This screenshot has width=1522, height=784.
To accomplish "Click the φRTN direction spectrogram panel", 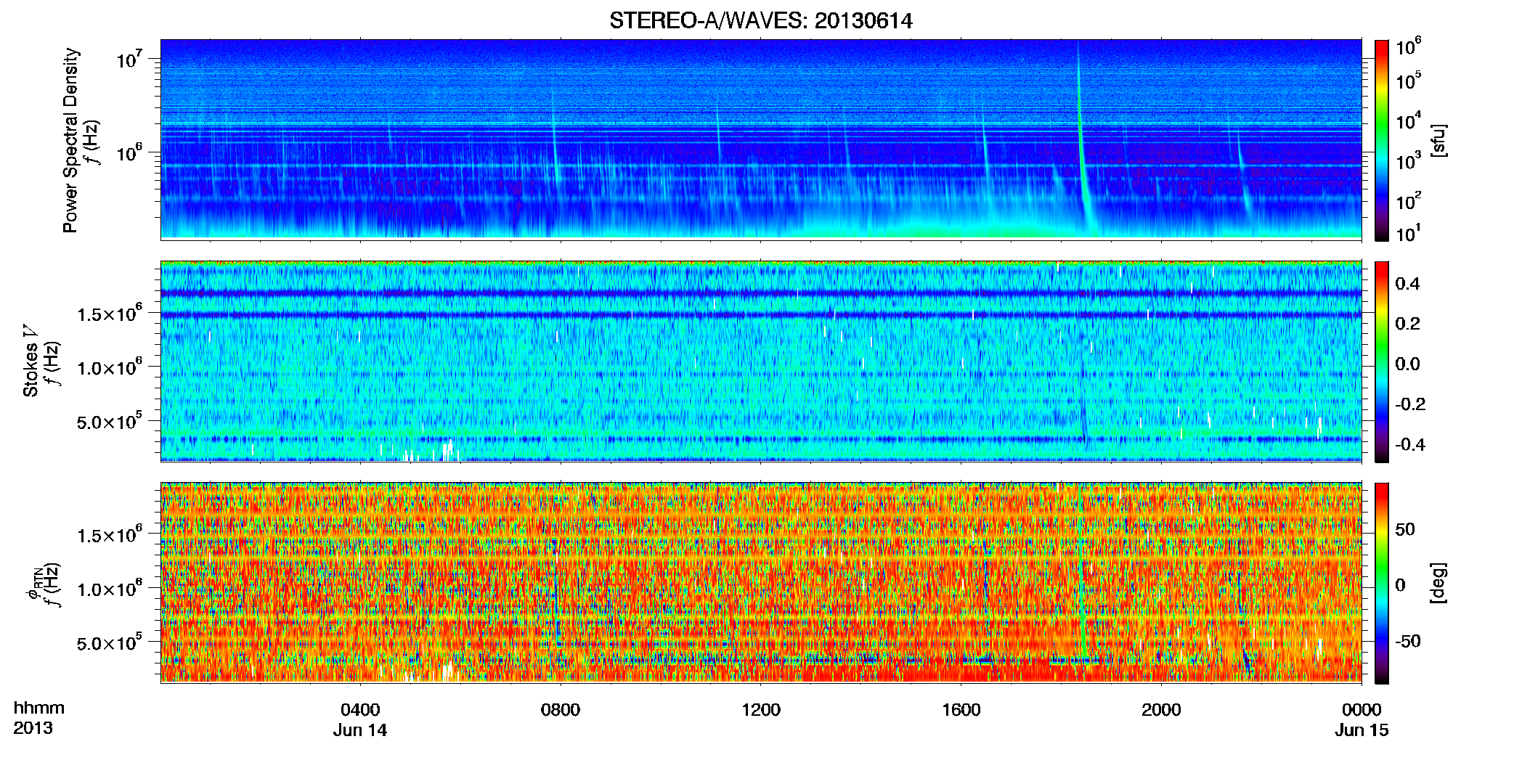I will [761, 582].
